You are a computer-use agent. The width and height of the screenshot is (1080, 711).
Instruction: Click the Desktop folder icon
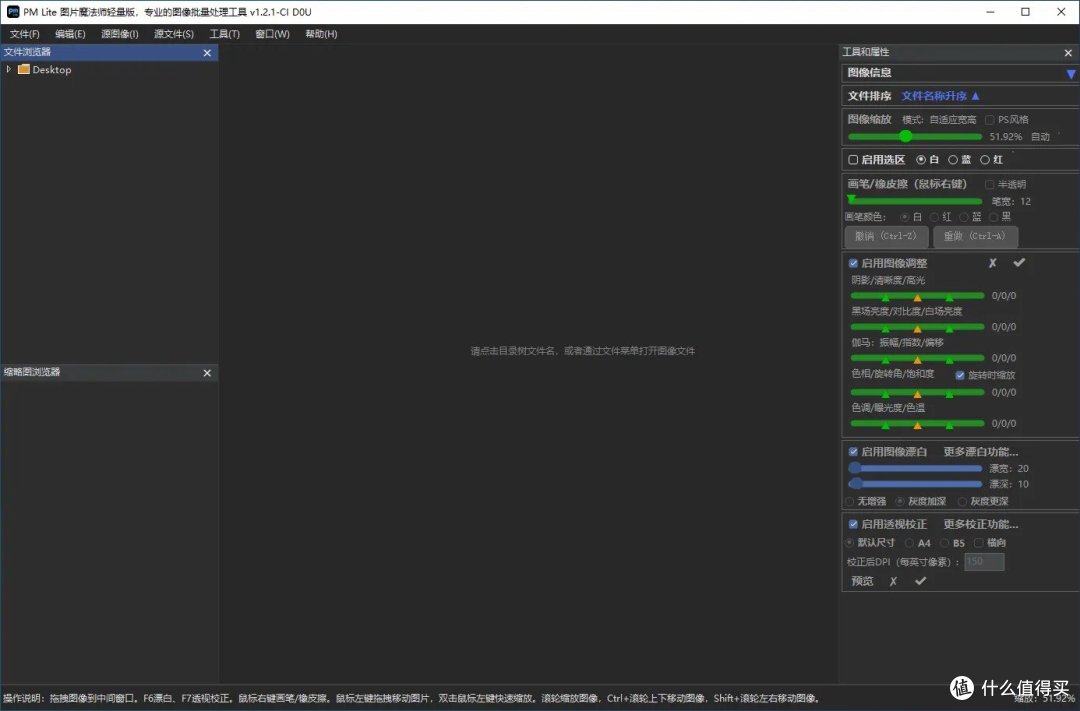click(x=24, y=70)
